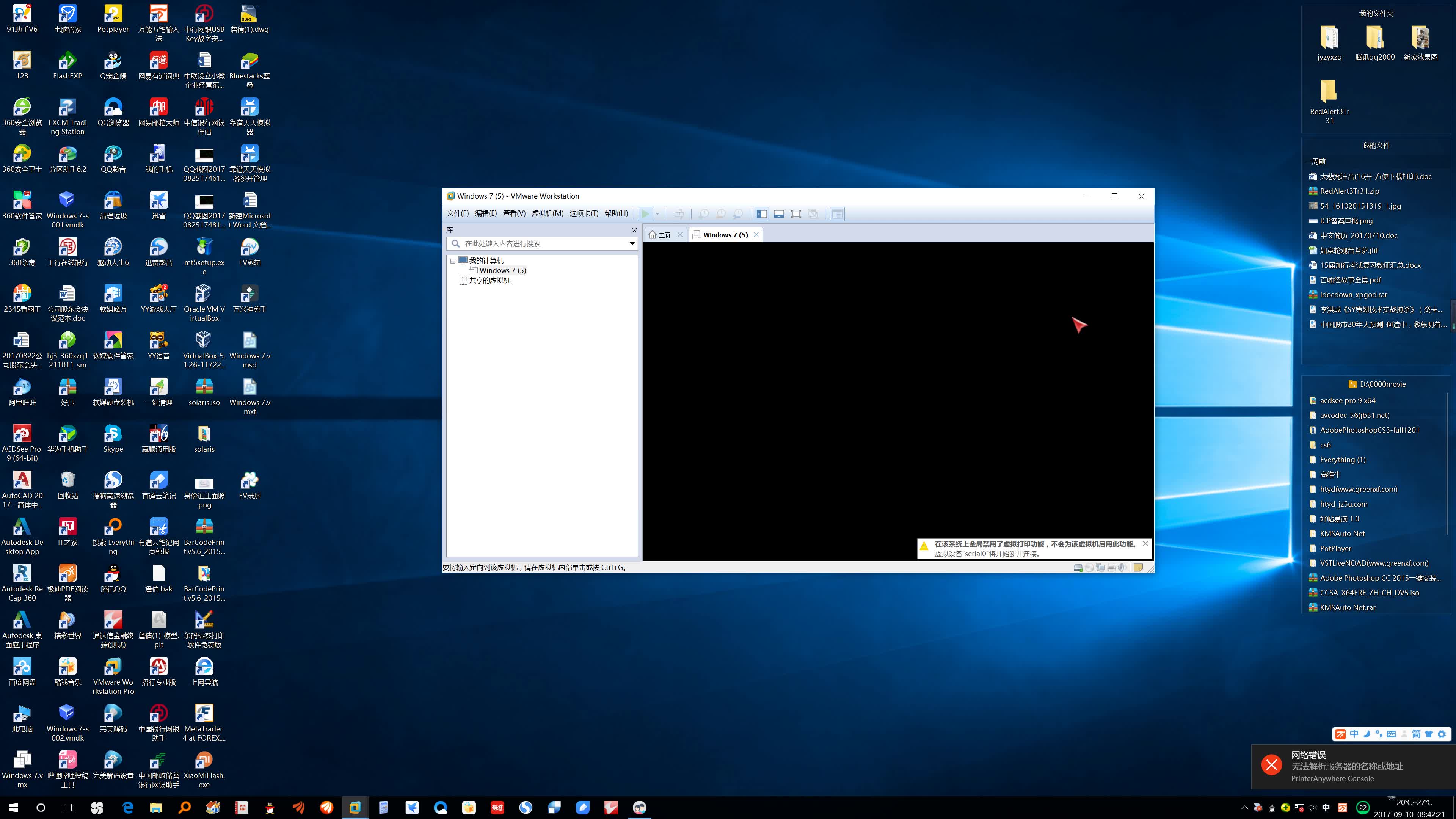Open the 文件(F) menu
The image size is (1456, 819).
[x=457, y=213]
